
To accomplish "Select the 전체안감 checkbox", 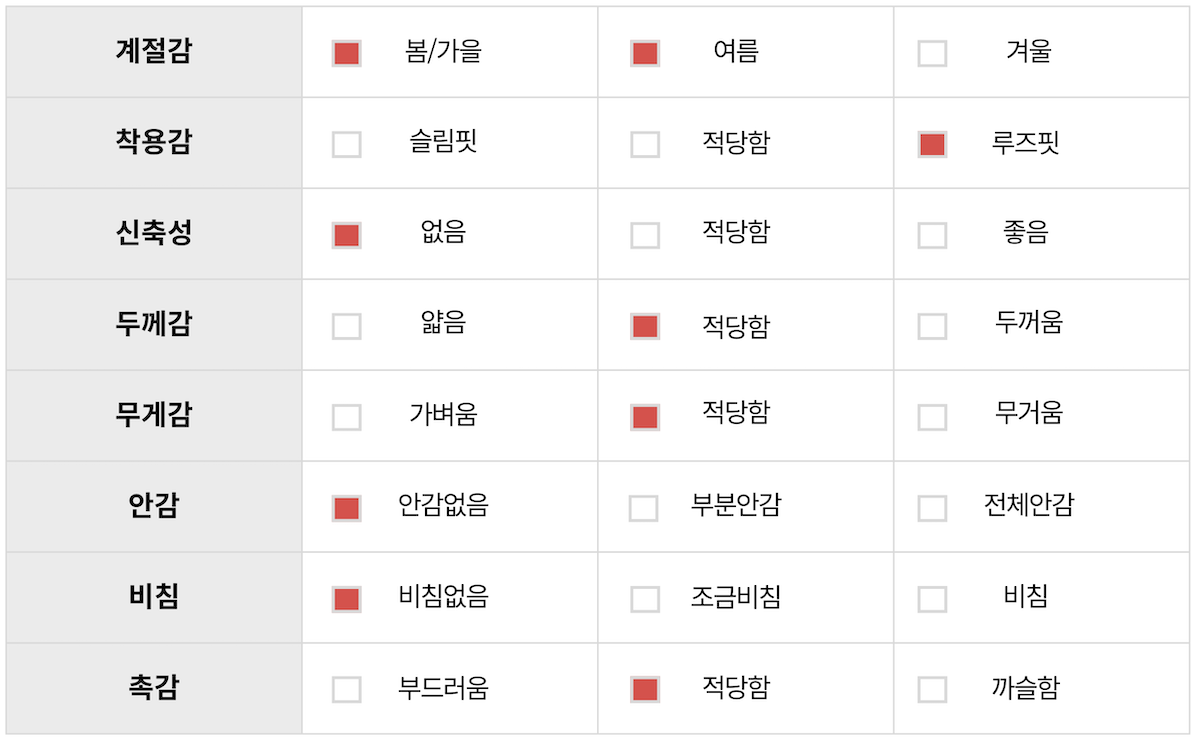I will point(932,508).
